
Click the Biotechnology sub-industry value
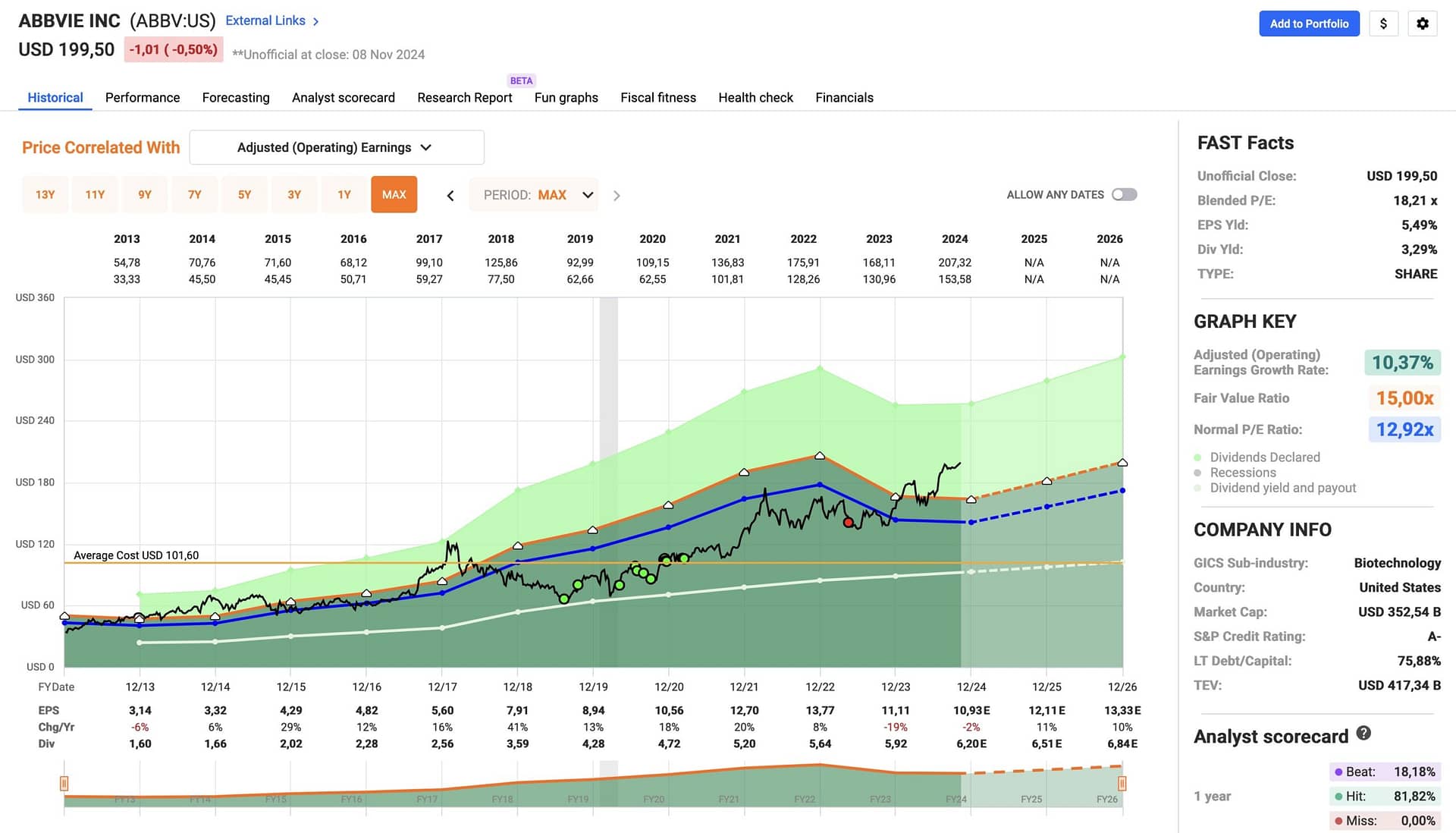1397,563
